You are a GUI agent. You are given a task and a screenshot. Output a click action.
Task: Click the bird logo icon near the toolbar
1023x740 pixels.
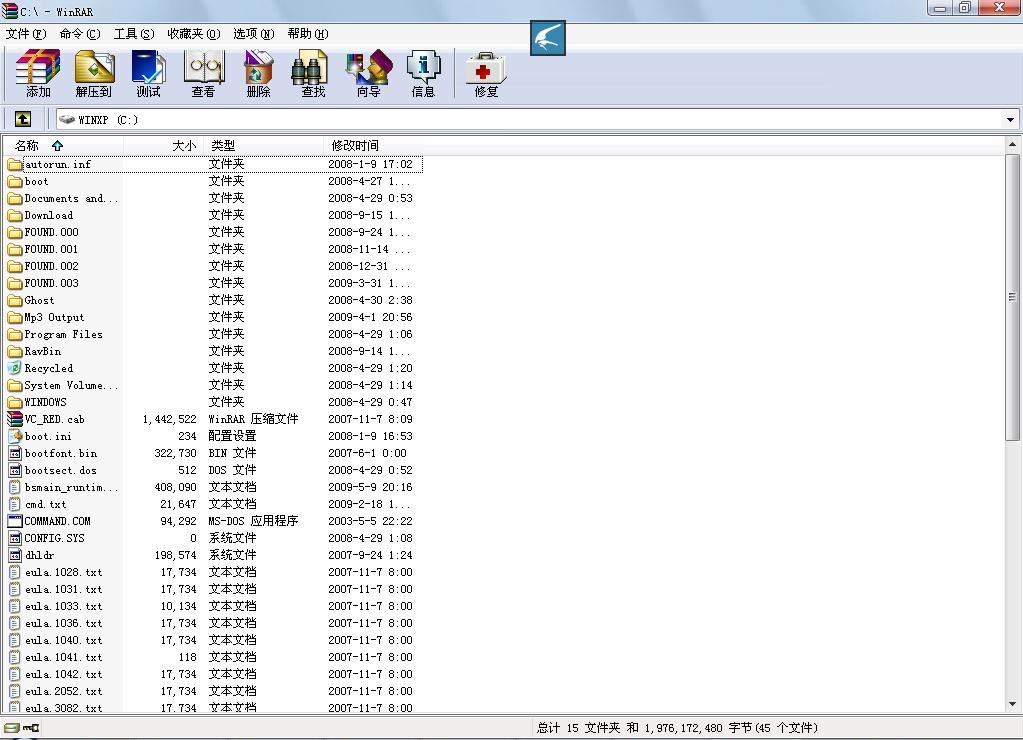click(547, 38)
